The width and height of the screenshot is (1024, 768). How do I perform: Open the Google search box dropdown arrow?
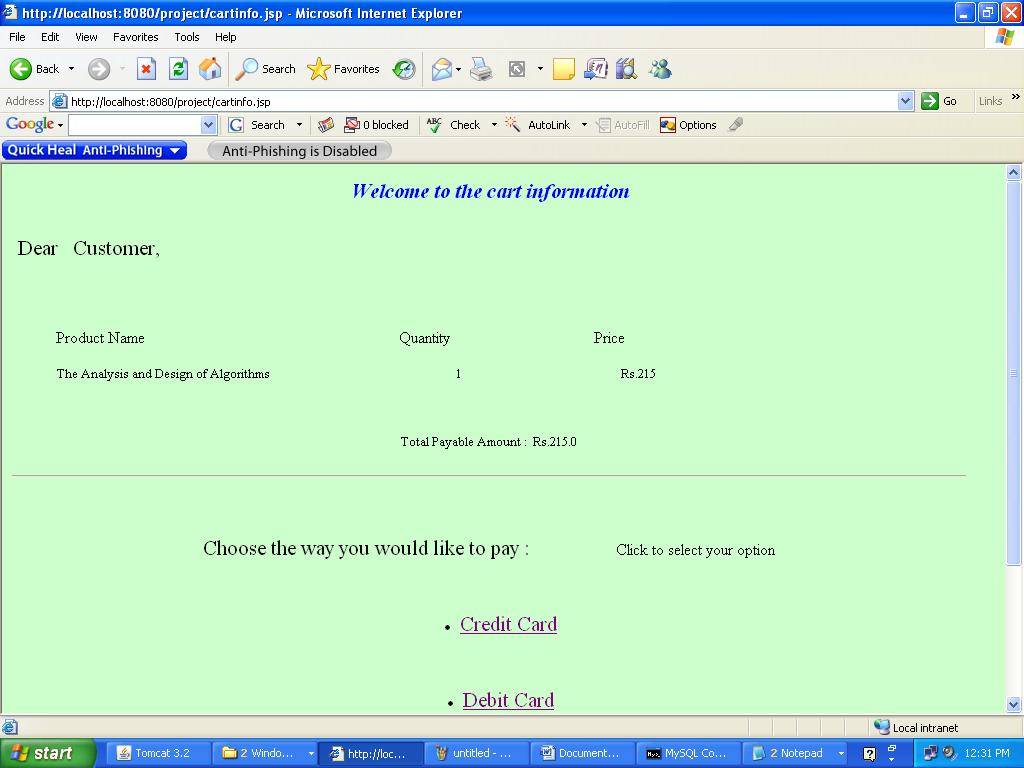click(208, 125)
